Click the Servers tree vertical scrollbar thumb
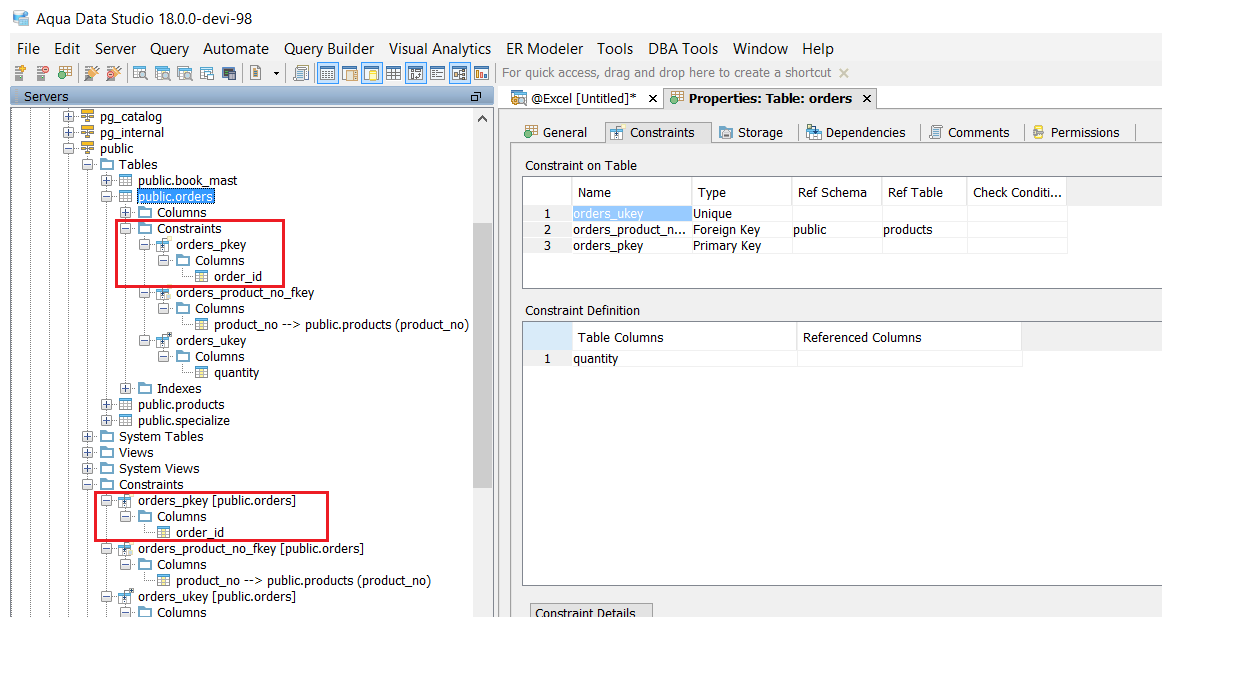The height and width of the screenshot is (692, 1233). pyautogui.click(x=483, y=355)
